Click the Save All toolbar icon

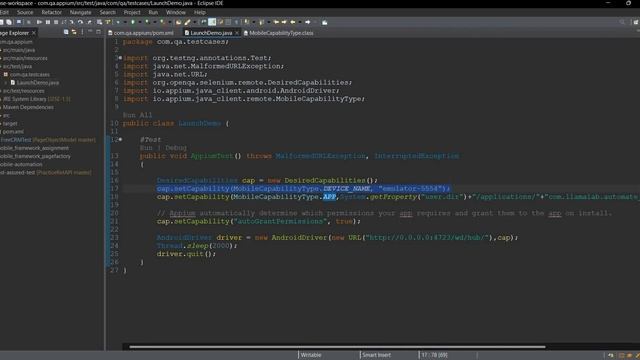pyautogui.click(x=9, y=22)
